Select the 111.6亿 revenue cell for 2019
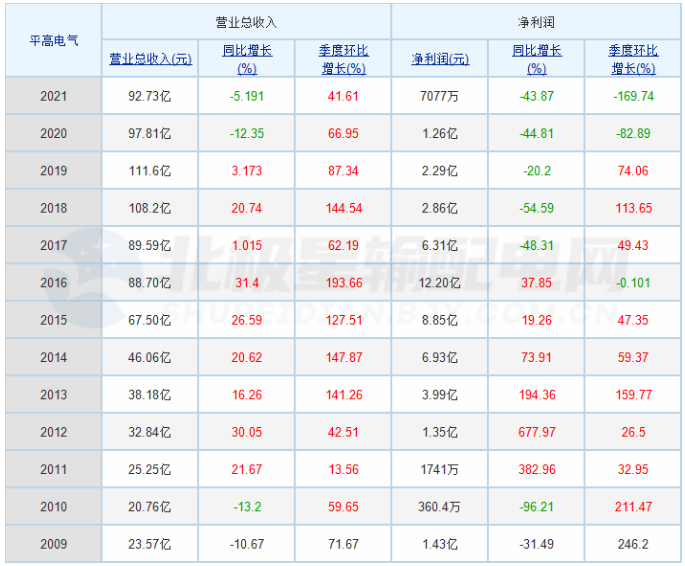685x566 pixels. (150, 171)
